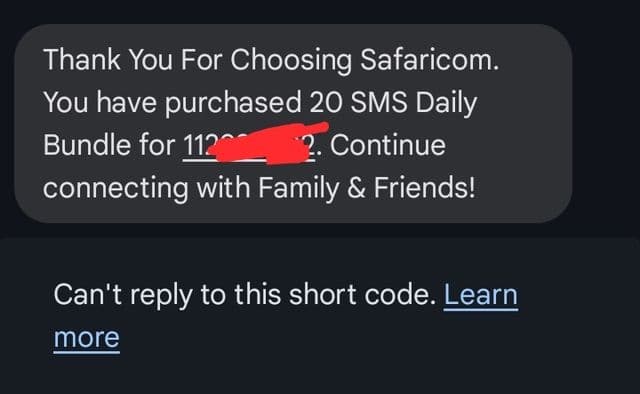Click the '20 SMS Daily' text in the message
640x394 pixels.
pyautogui.click(x=393, y=102)
